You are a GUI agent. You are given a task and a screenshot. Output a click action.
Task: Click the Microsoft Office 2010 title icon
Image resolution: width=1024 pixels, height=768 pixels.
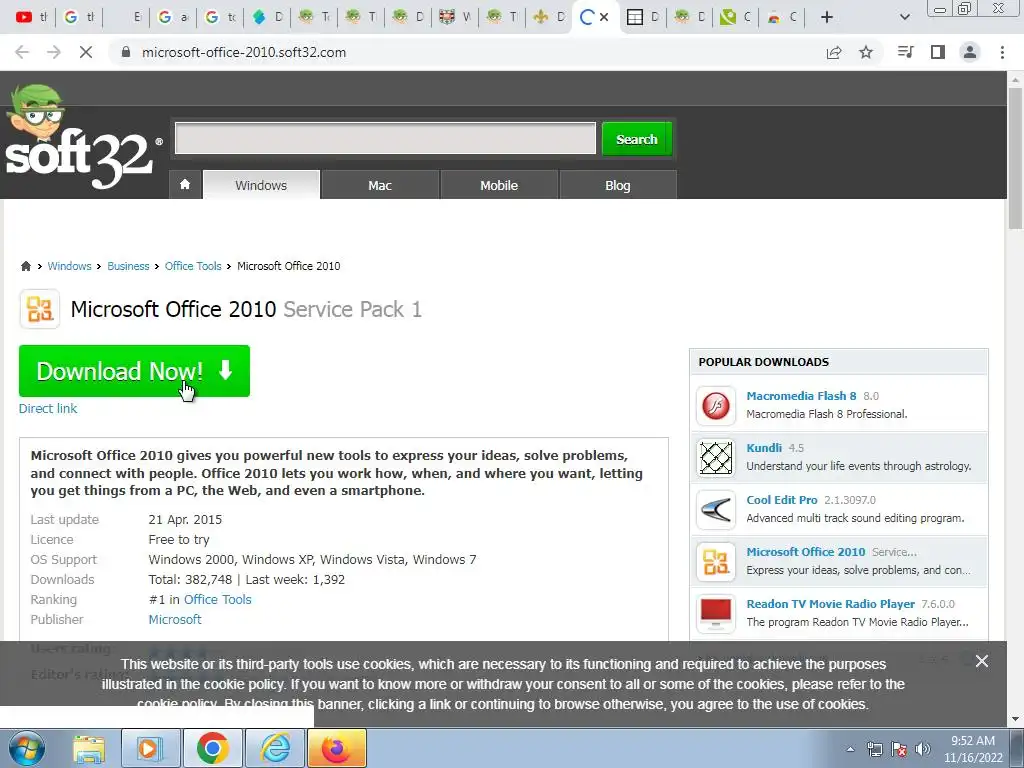pyautogui.click(x=40, y=309)
